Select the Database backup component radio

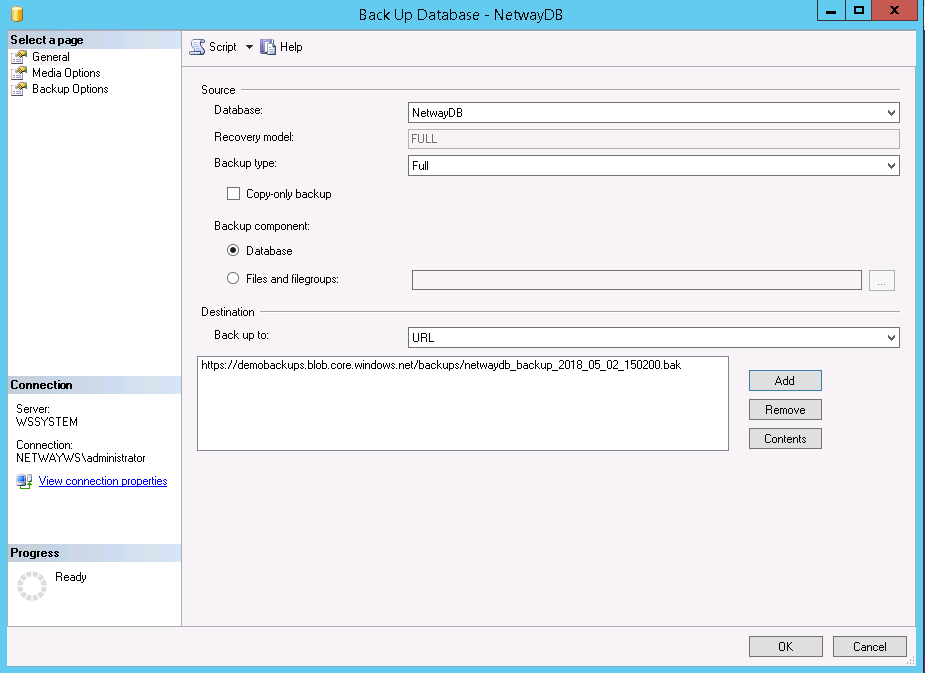click(x=233, y=251)
